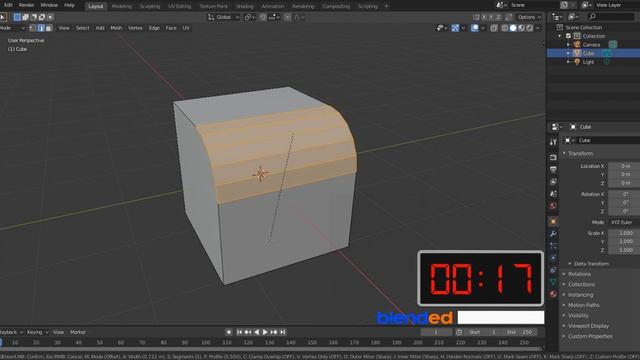
Task: Open the Options dropdown
Action: (x=529, y=17)
